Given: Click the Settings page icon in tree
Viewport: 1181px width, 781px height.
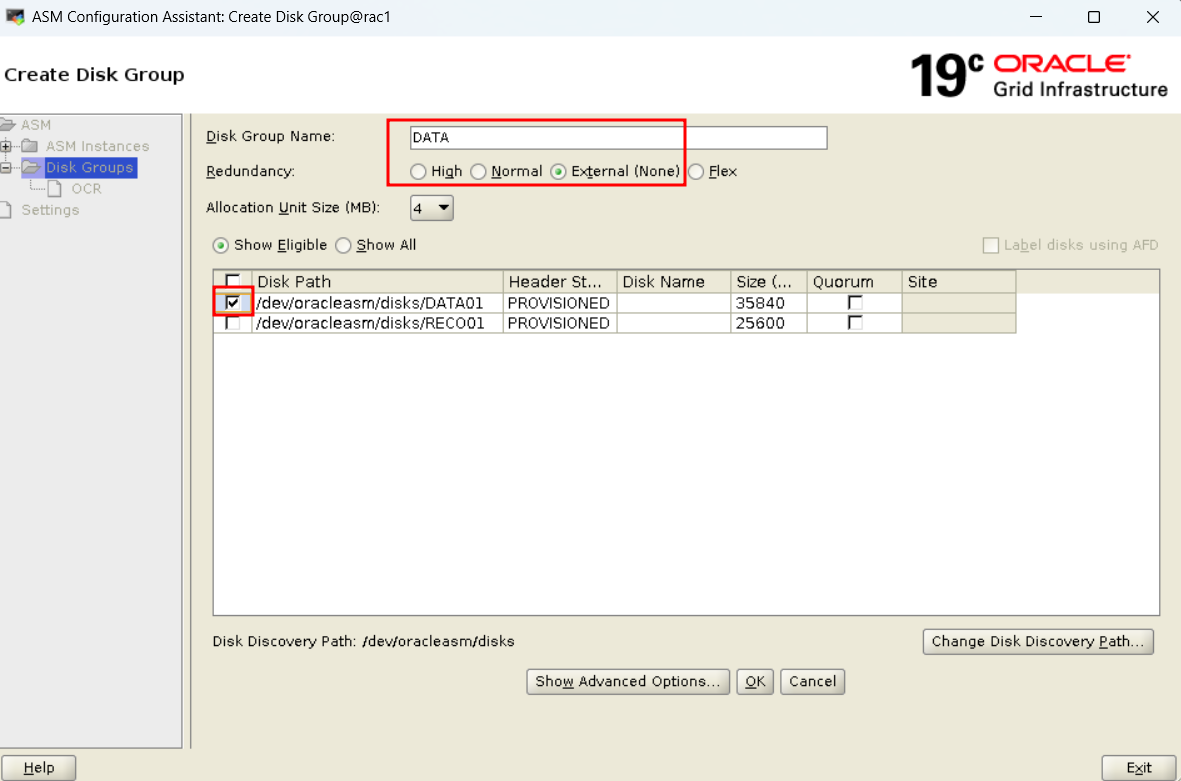Looking at the screenshot, I should [6, 210].
